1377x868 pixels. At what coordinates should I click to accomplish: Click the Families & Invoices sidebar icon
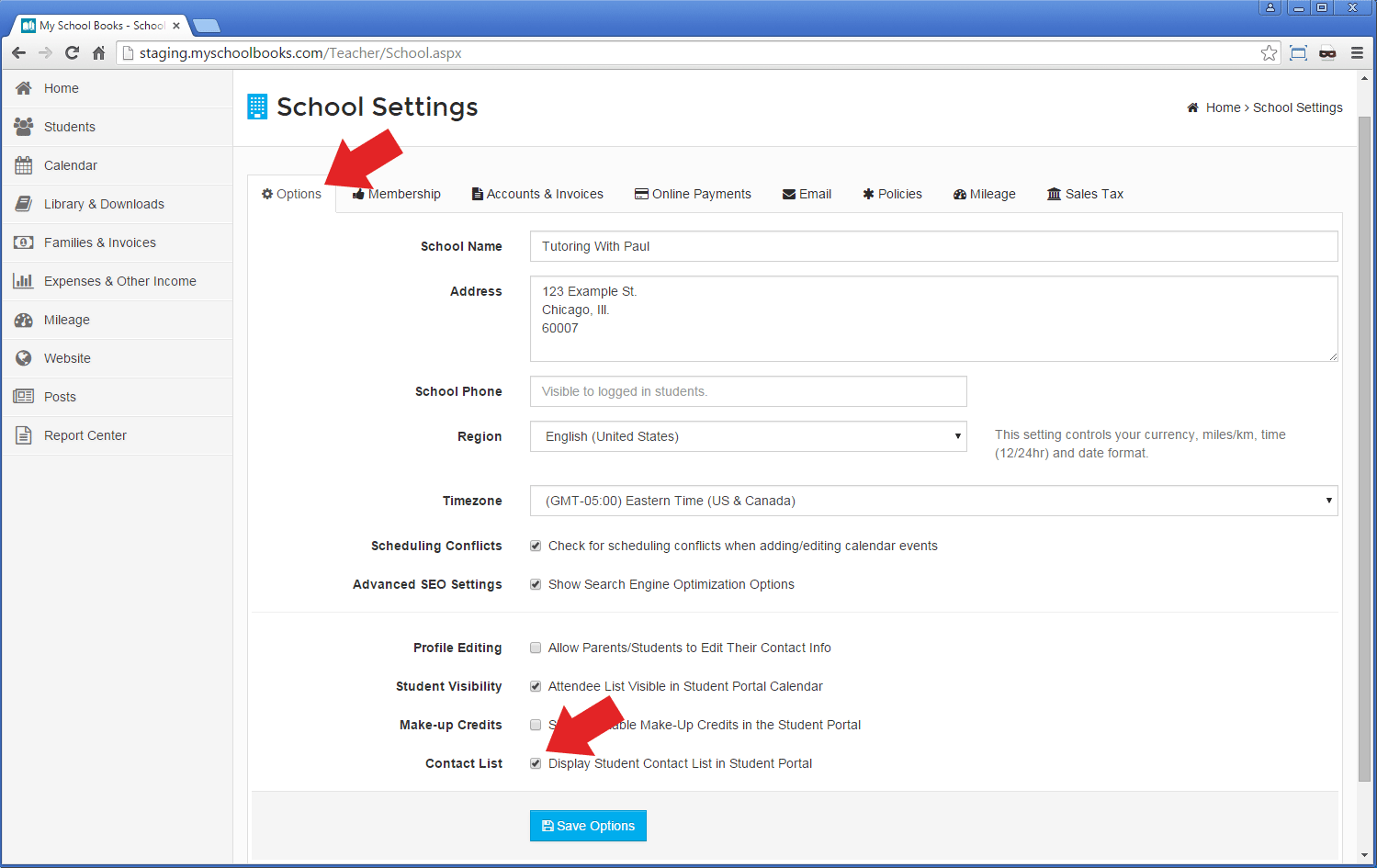tap(23, 242)
